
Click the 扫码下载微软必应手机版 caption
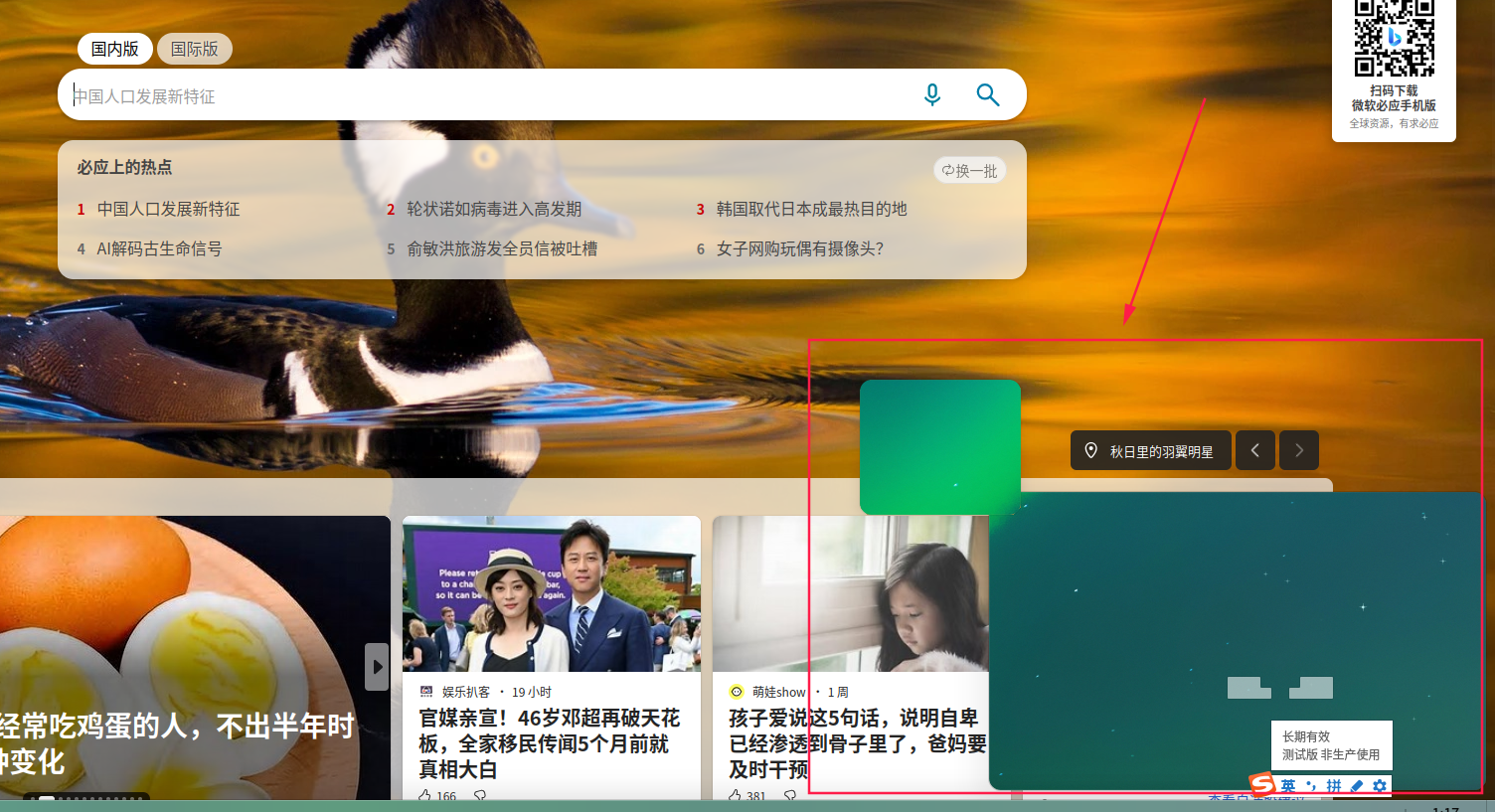point(1394,97)
